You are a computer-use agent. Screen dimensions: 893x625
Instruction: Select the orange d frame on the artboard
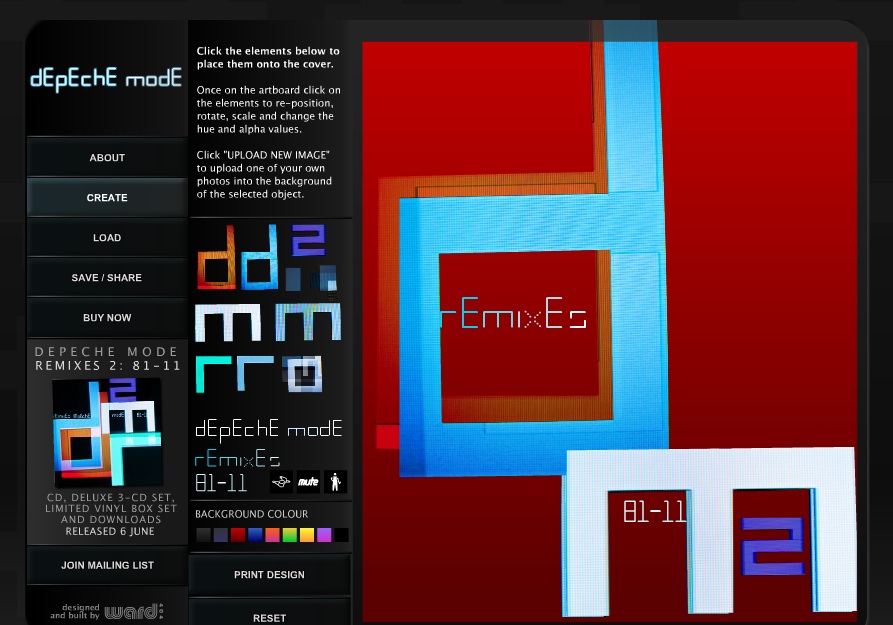(389, 296)
